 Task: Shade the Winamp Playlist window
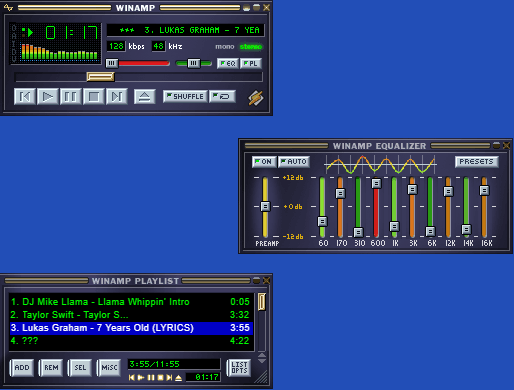click(x=256, y=281)
